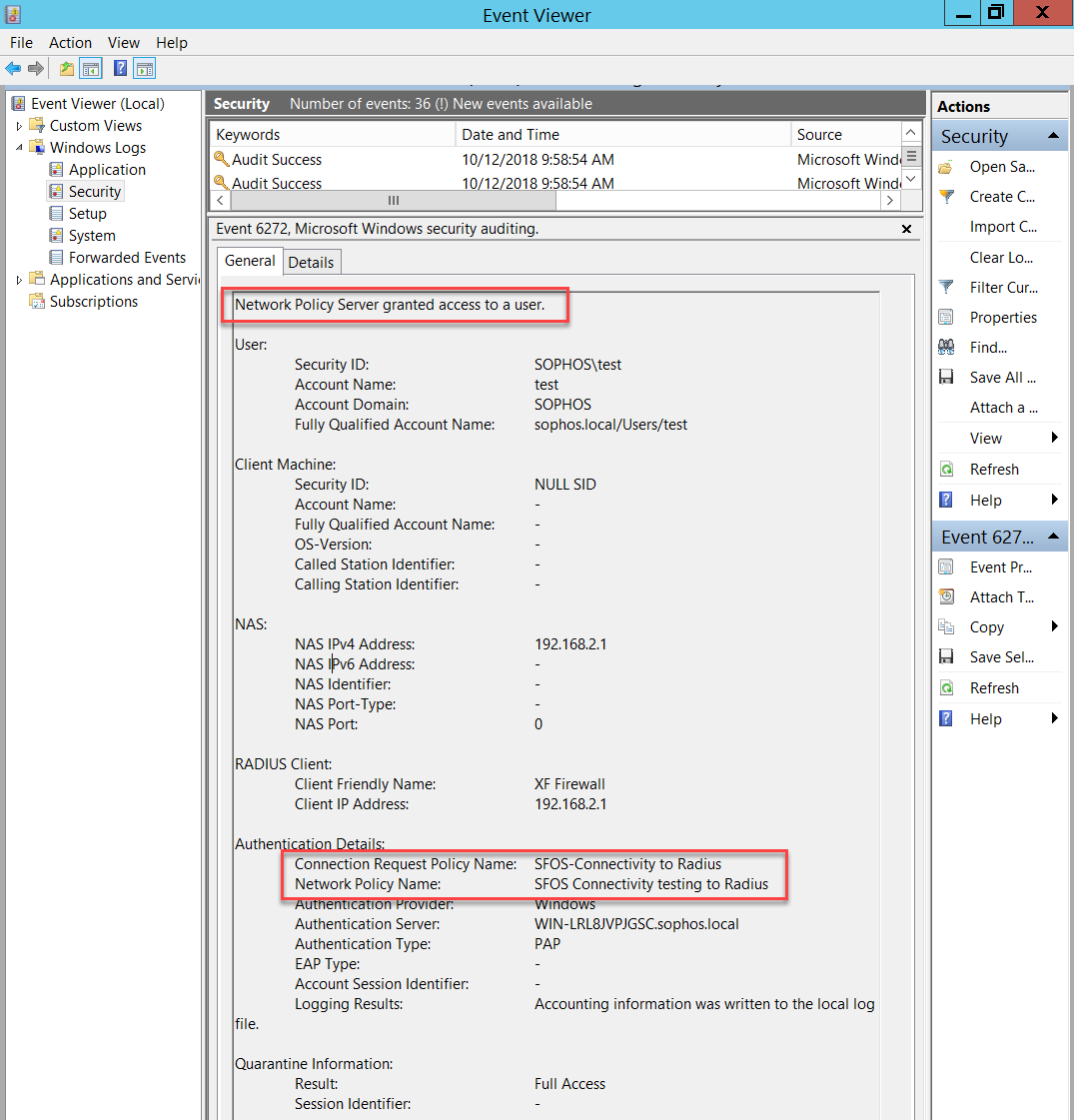The width and height of the screenshot is (1074, 1120).
Task: Click Refresh in the Event actions section
Action: point(994,687)
